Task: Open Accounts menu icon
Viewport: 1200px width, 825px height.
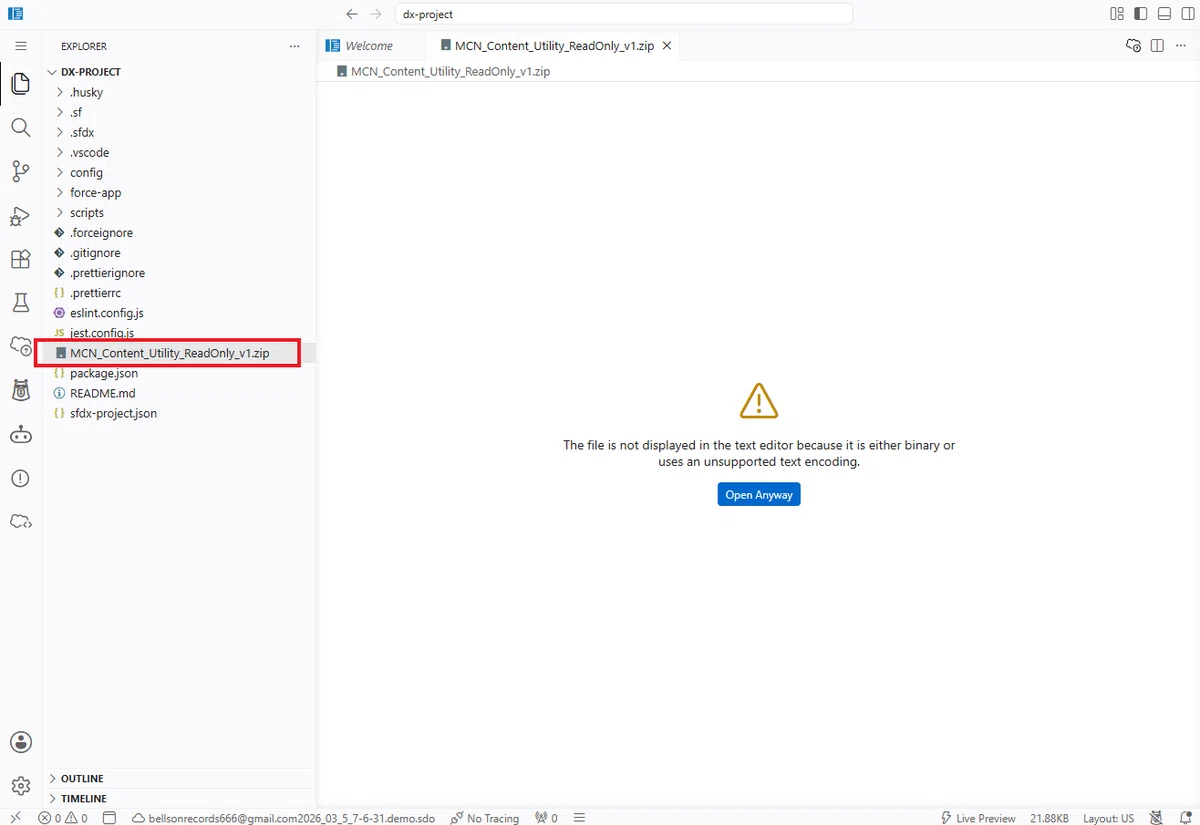Action: 20,742
